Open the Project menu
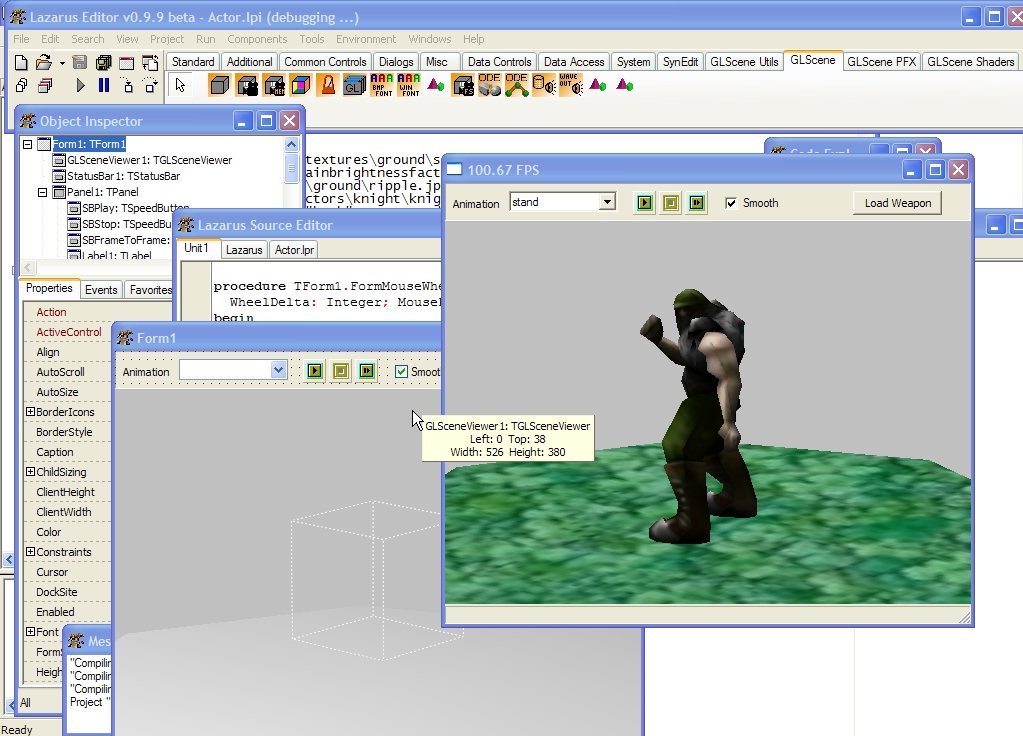This screenshot has height=736, width=1023. [167, 39]
